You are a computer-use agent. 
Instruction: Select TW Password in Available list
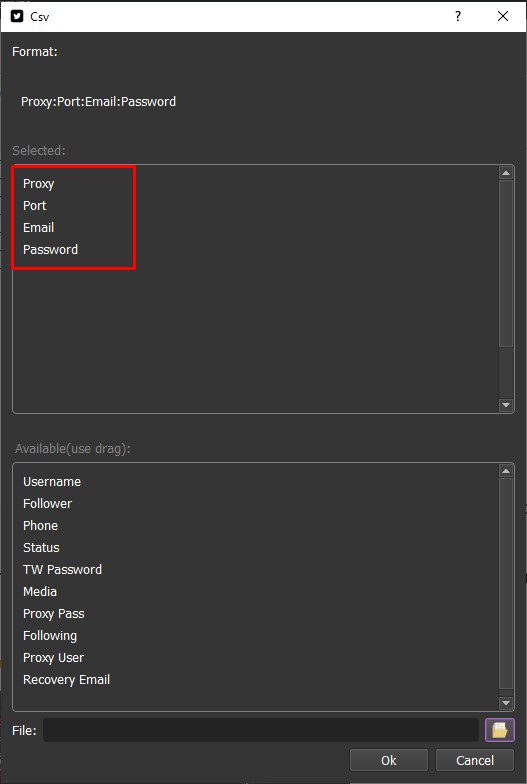62,570
